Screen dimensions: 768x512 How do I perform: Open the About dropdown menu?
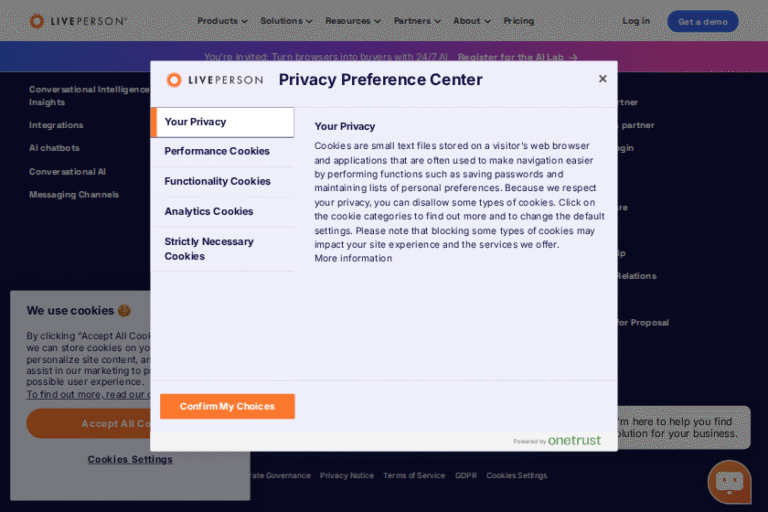click(471, 21)
